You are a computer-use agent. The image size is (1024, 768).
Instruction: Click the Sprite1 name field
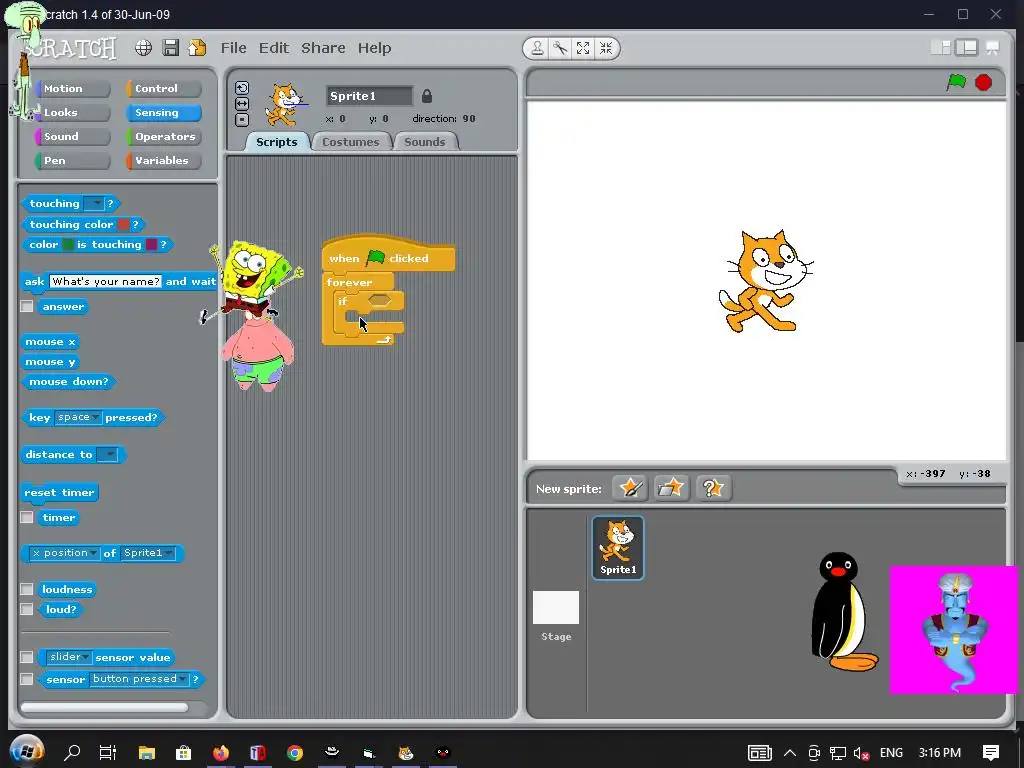[x=370, y=96]
